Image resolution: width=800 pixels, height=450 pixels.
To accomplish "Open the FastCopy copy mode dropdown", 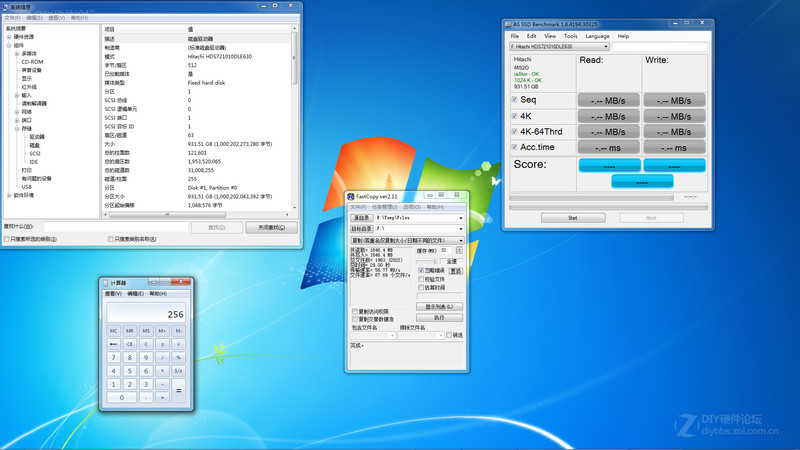I will [x=406, y=241].
